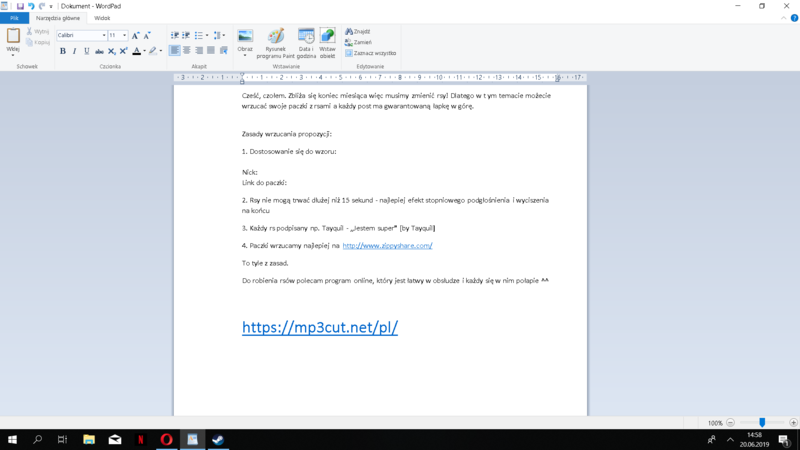This screenshot has height=450, width=800.
Task: Open Opera browser from taskbar
Action: (166, 439)
